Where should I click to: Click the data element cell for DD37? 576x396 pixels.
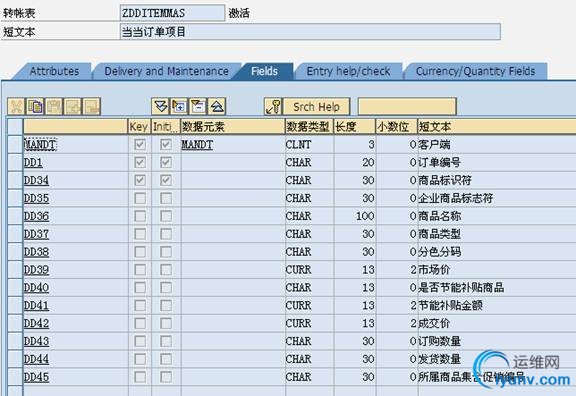coord(233,234)
